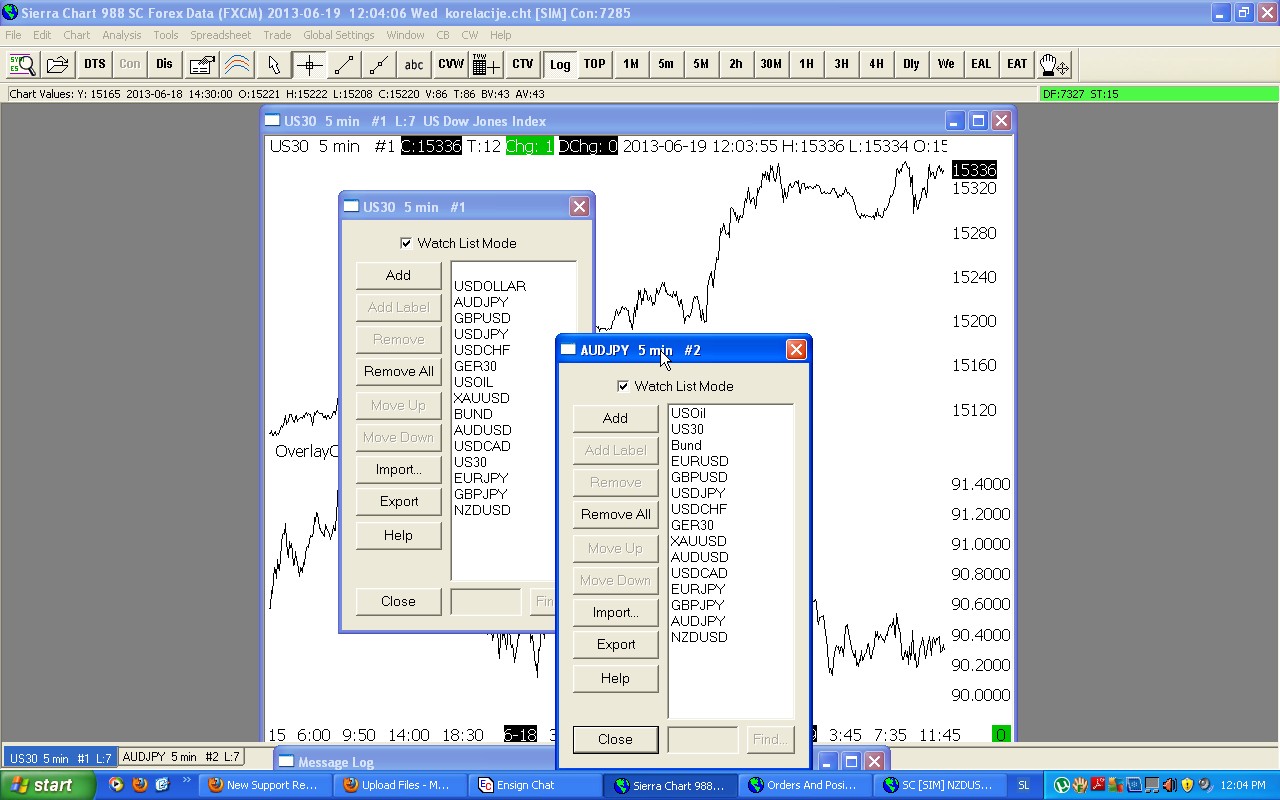Viewport: 1280px width, 800px height.
Task: Select the ray drawing tool
Action: (x=379, y=65)
